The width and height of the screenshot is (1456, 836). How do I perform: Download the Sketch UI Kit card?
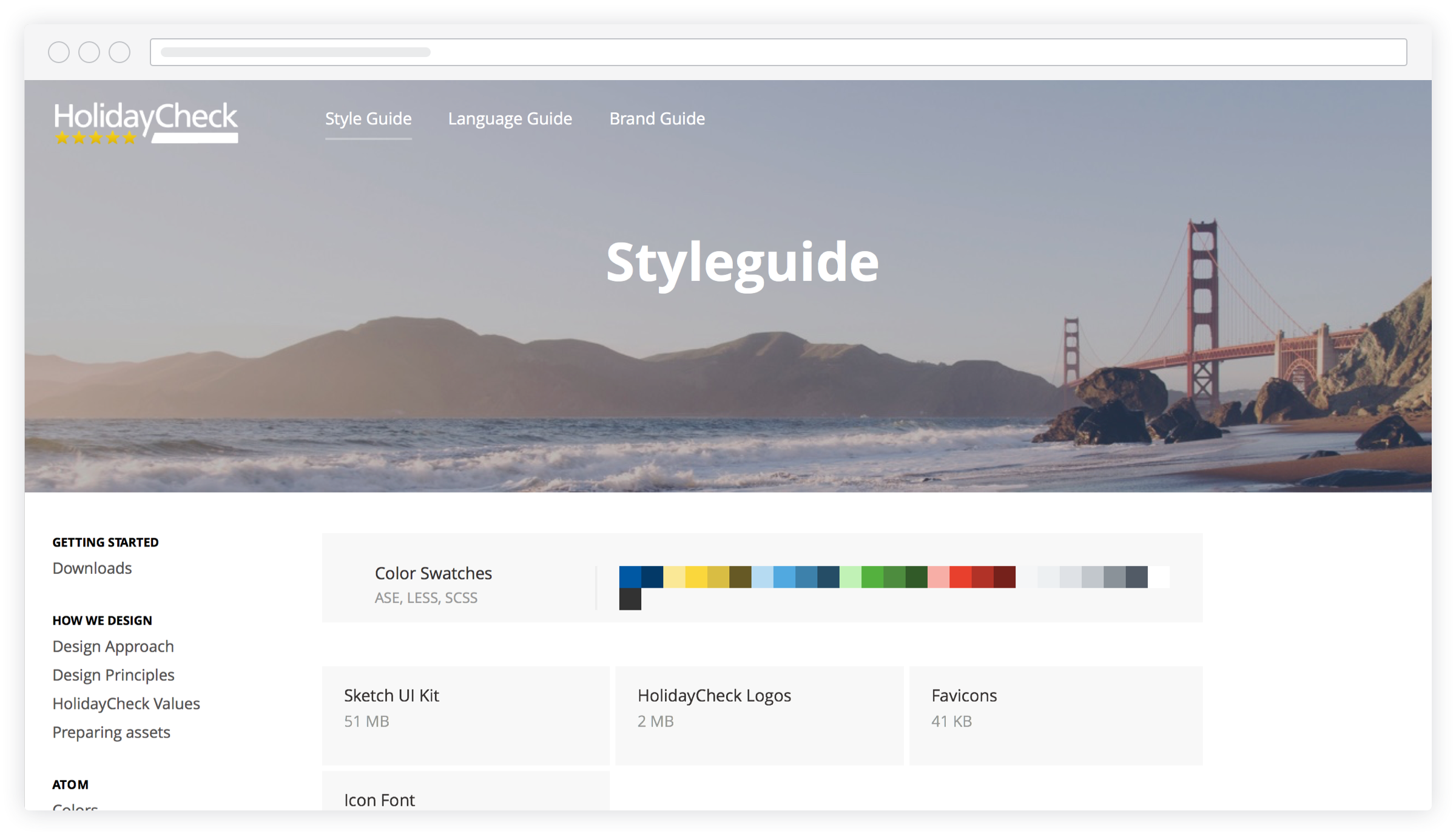click(465, 715)
